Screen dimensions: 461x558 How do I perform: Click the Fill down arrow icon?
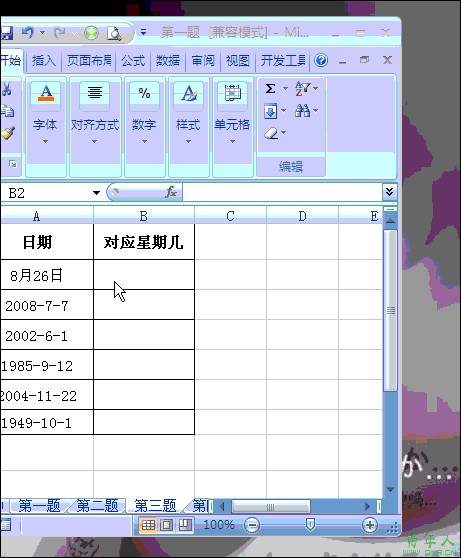[271, 111]
